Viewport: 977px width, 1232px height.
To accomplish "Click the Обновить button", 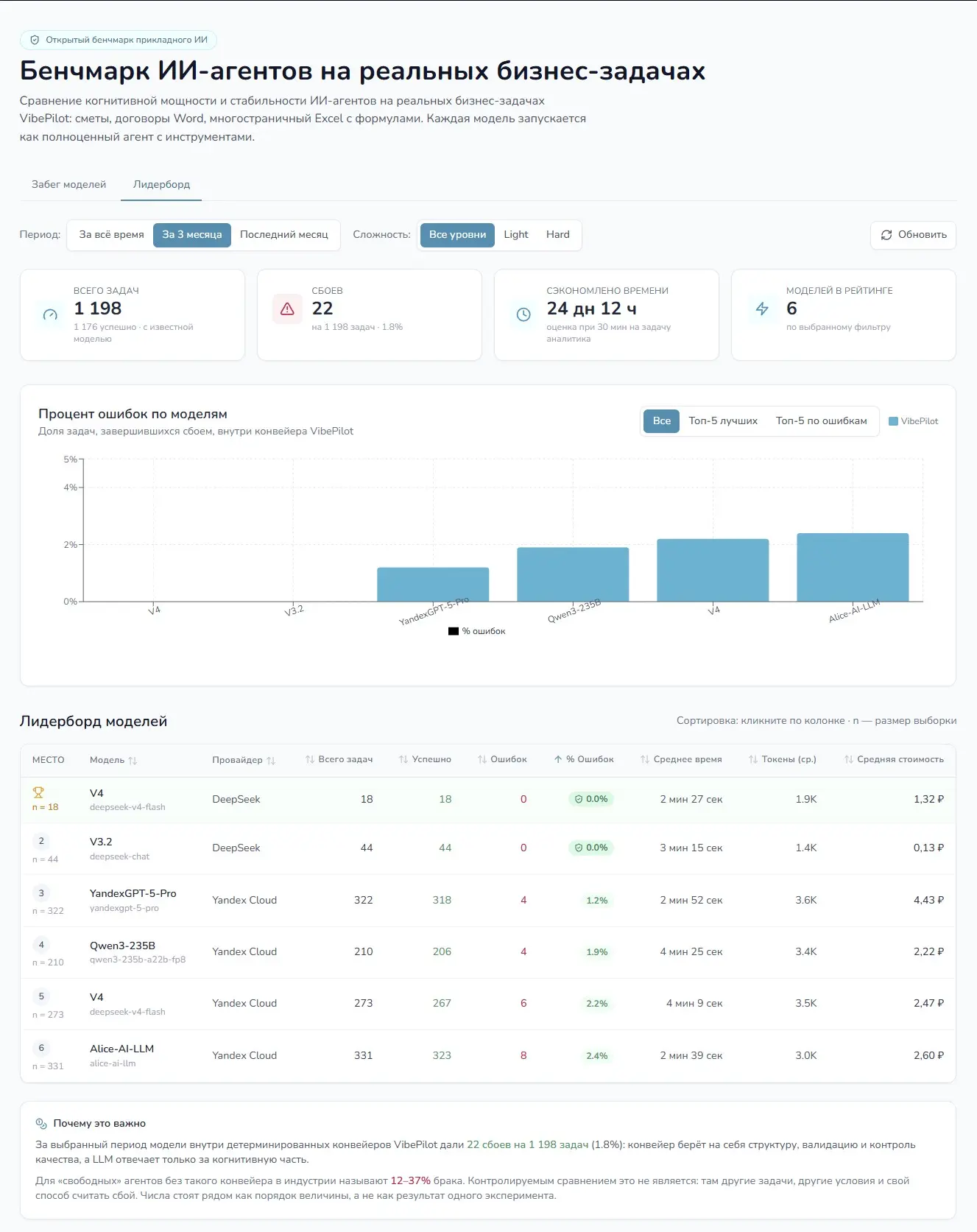I will pos(913,235).
